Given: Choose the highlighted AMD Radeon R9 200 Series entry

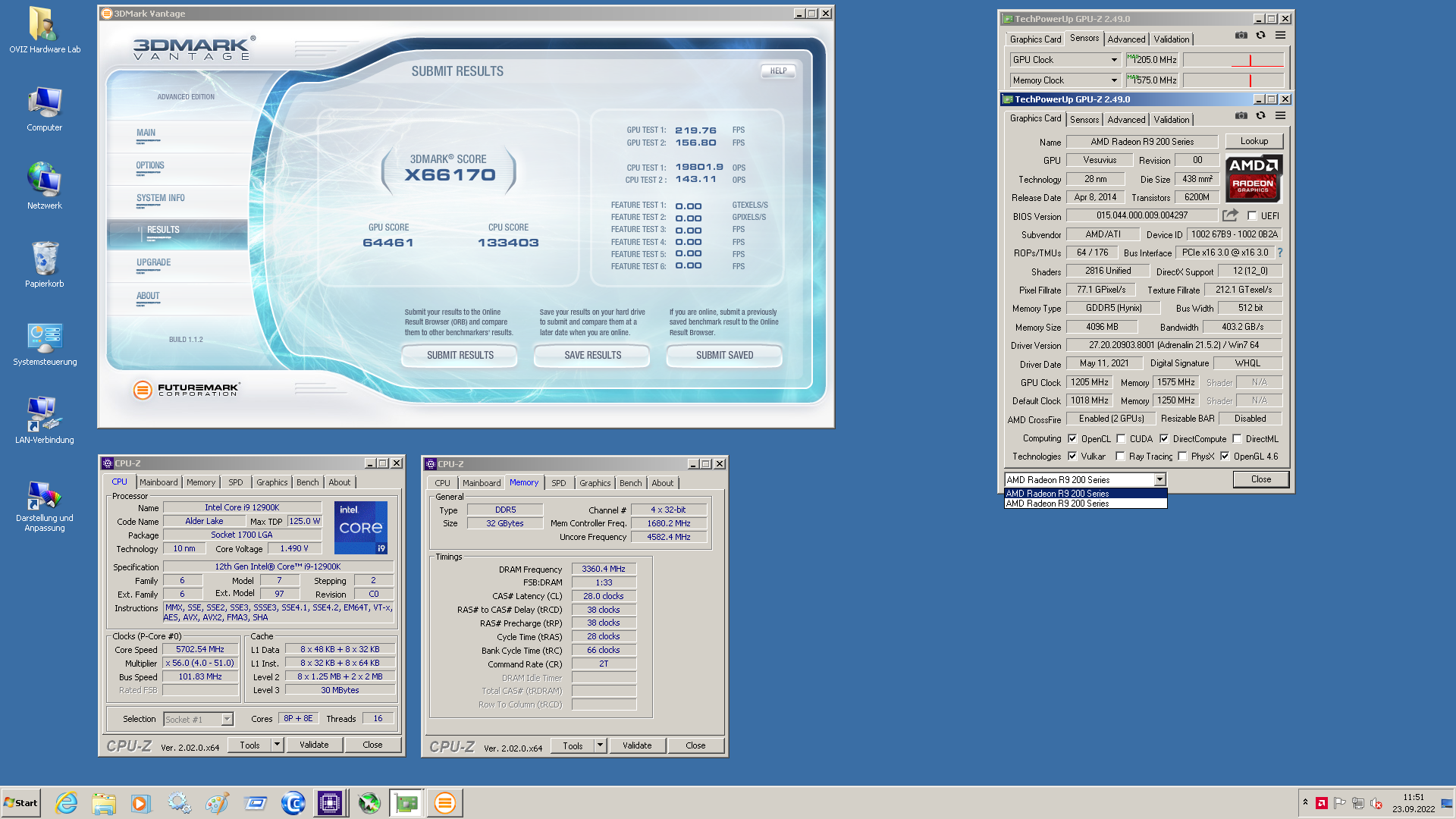Looking at the screenshot, I should (1085, 494).
